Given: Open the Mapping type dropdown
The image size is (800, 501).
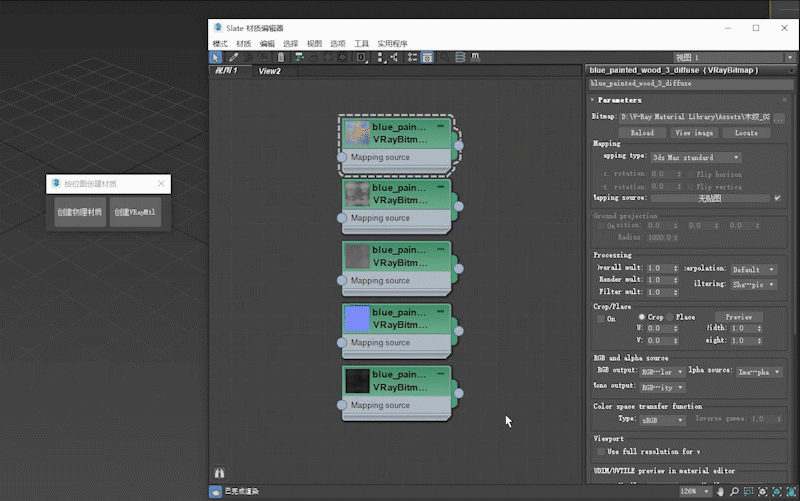Looking at the screenshot, I should click(x=695, y=157).
